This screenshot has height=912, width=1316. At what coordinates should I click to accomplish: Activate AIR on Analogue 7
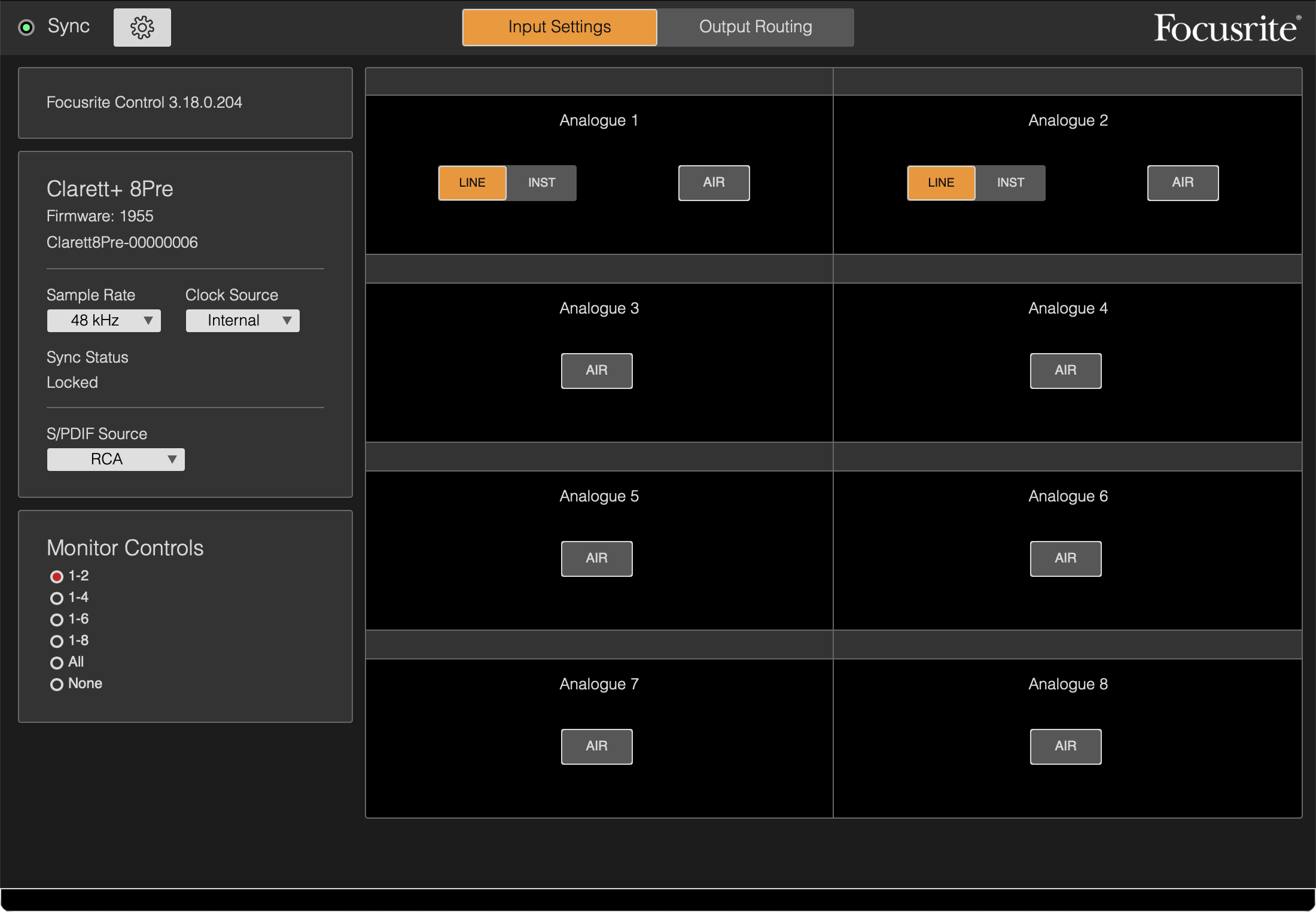coord(597,747)
